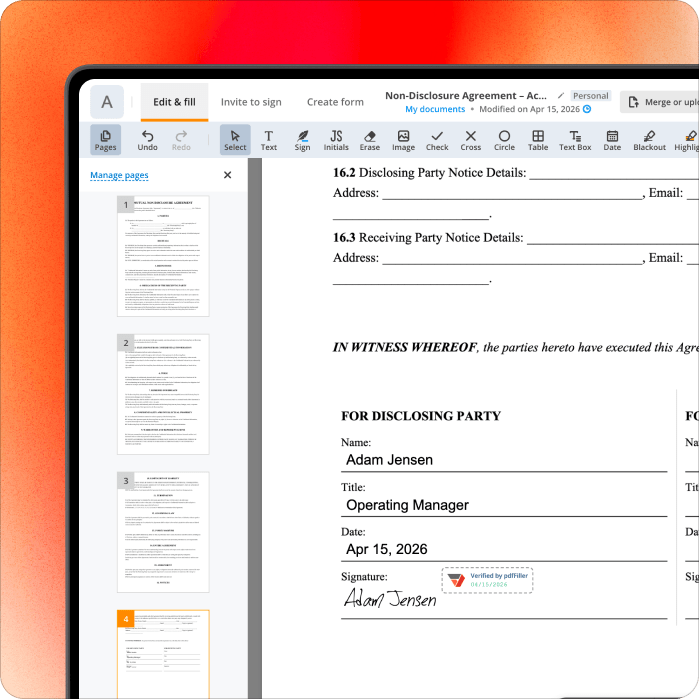Screen dimensions: 699x699
Task: Add Initials with JS tool
Action: tap(336, 140)
